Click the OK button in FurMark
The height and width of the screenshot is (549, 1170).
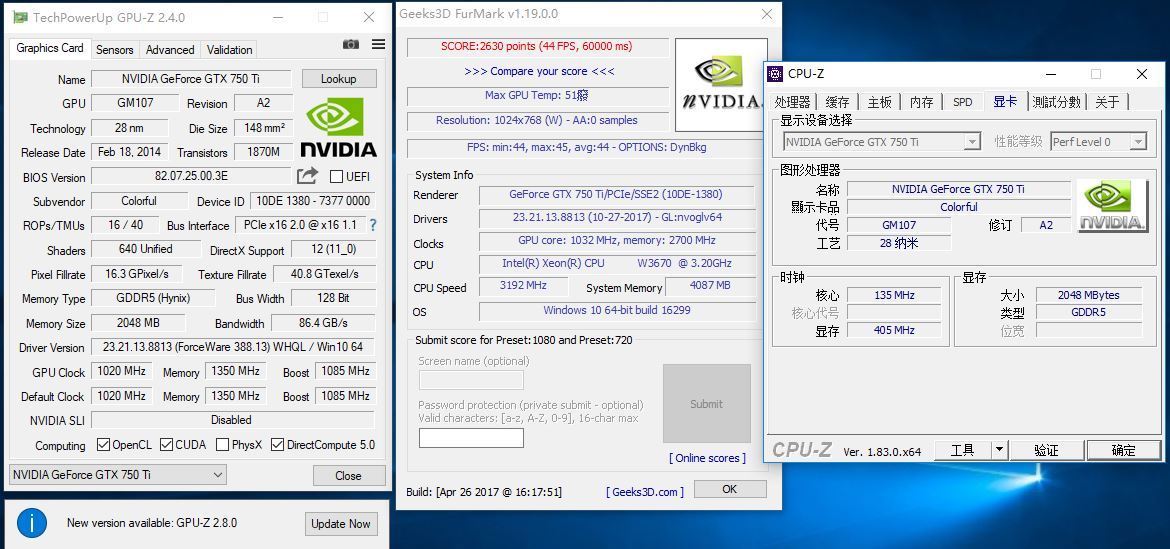point(730,489)
